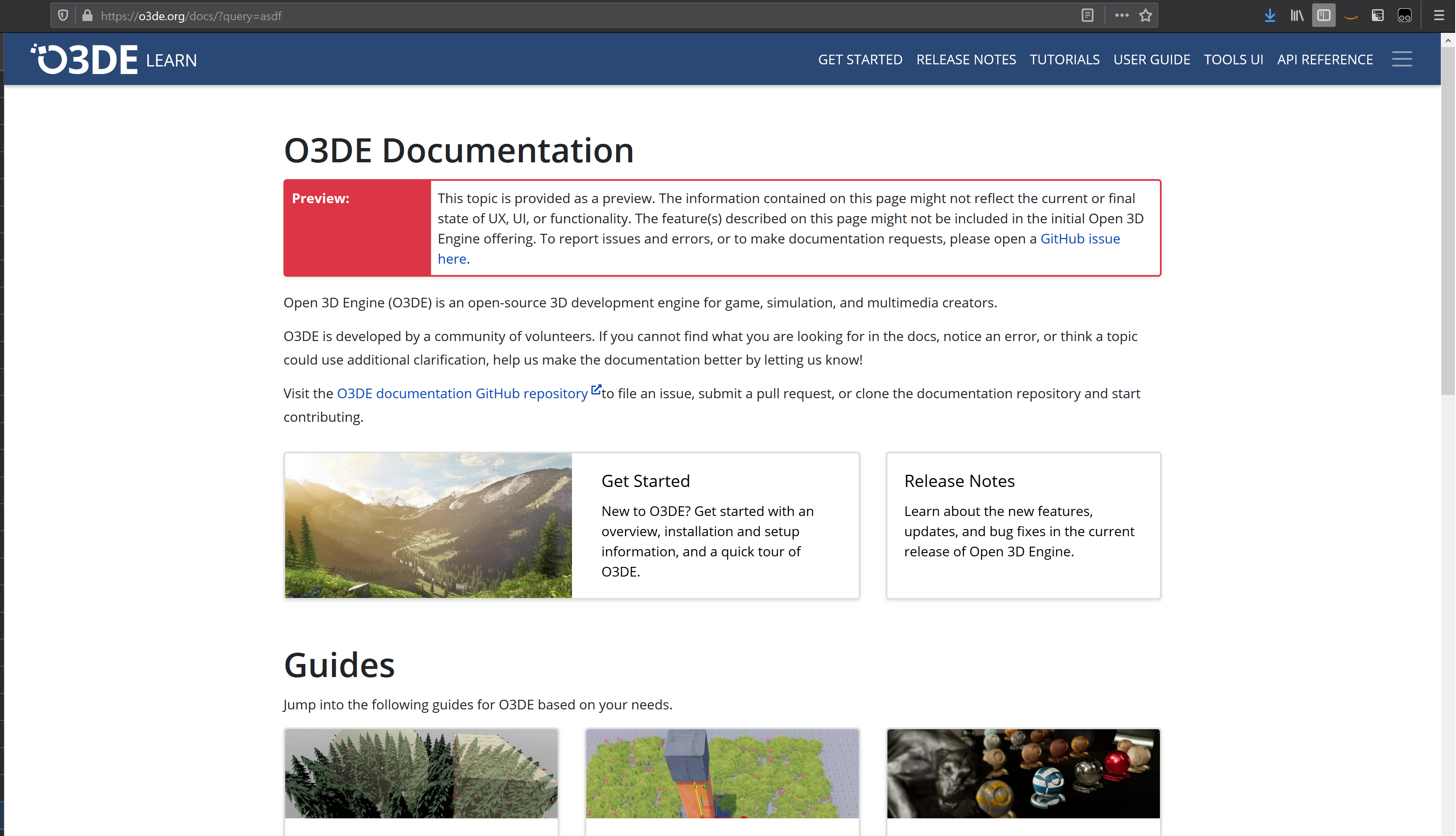The image size is (1456, 836).
Task: Click the tab-manager extension icon
Action: (x=1377, y=15)
